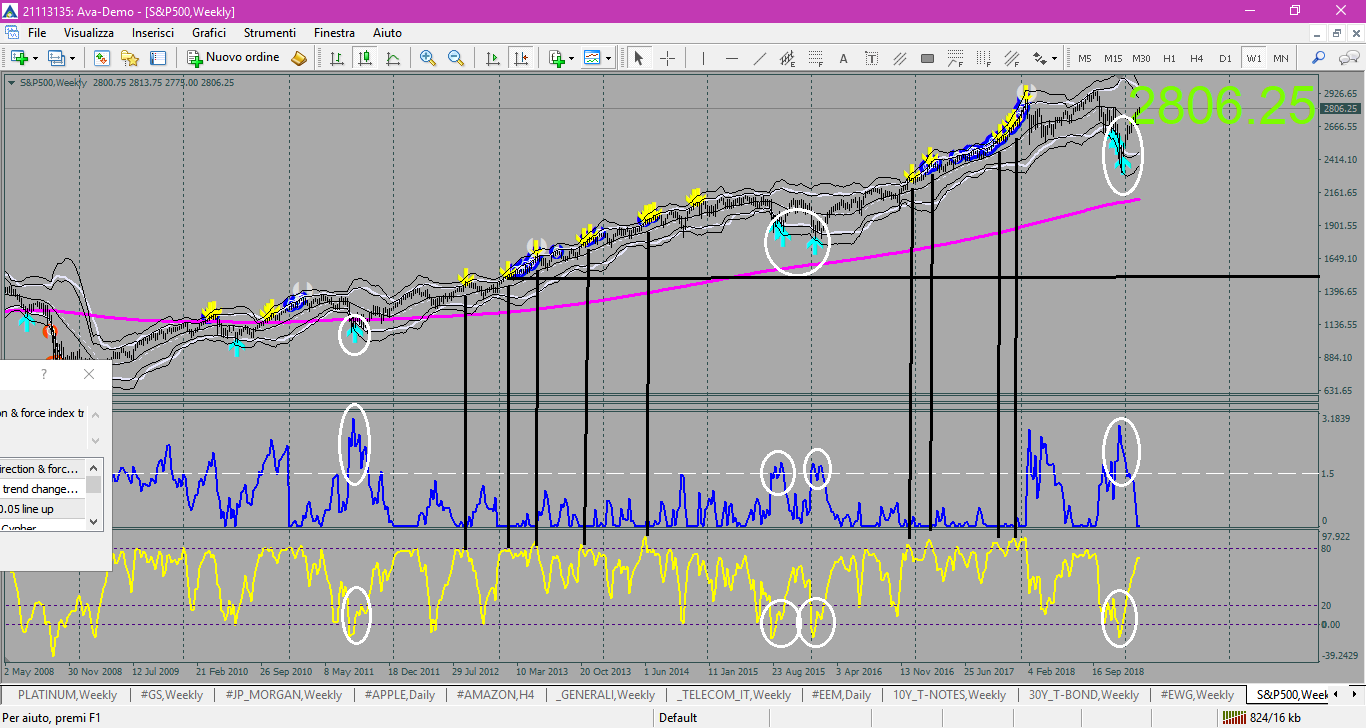Open the new chart icon

pyautogui.click(x=18, y=58)
